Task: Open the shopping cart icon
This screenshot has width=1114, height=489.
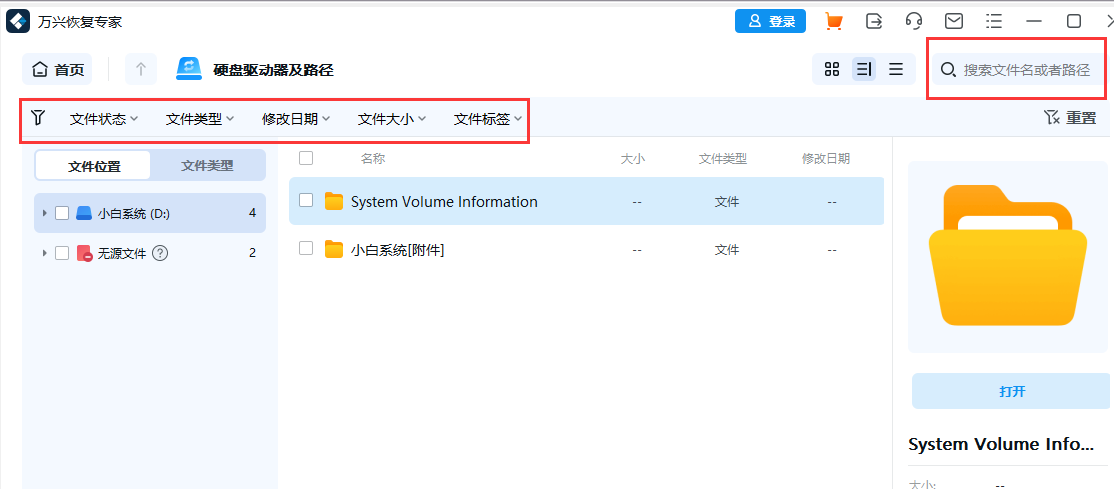Action: coord(833,21)
